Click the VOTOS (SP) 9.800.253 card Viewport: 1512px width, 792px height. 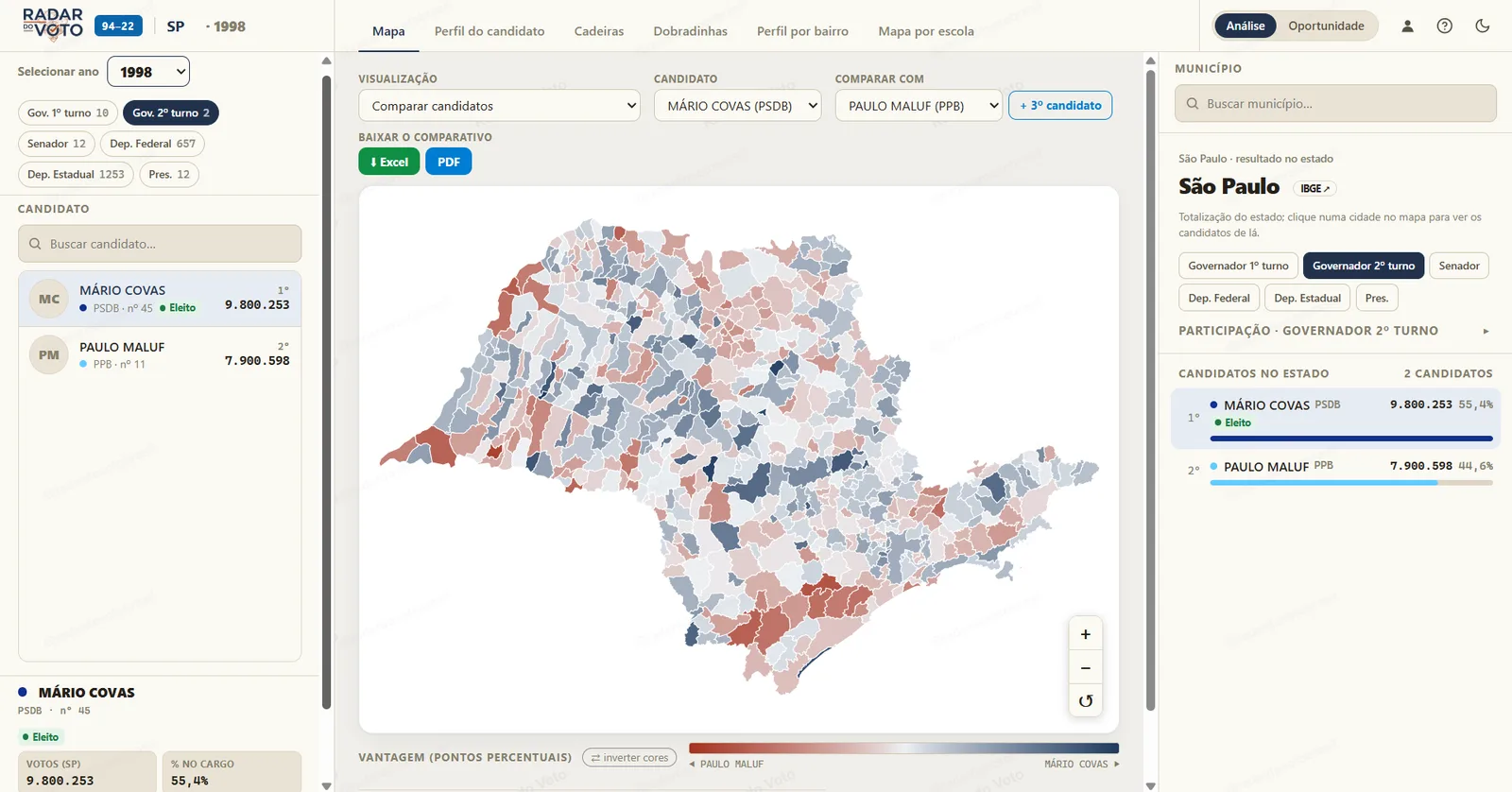point(87,771)
